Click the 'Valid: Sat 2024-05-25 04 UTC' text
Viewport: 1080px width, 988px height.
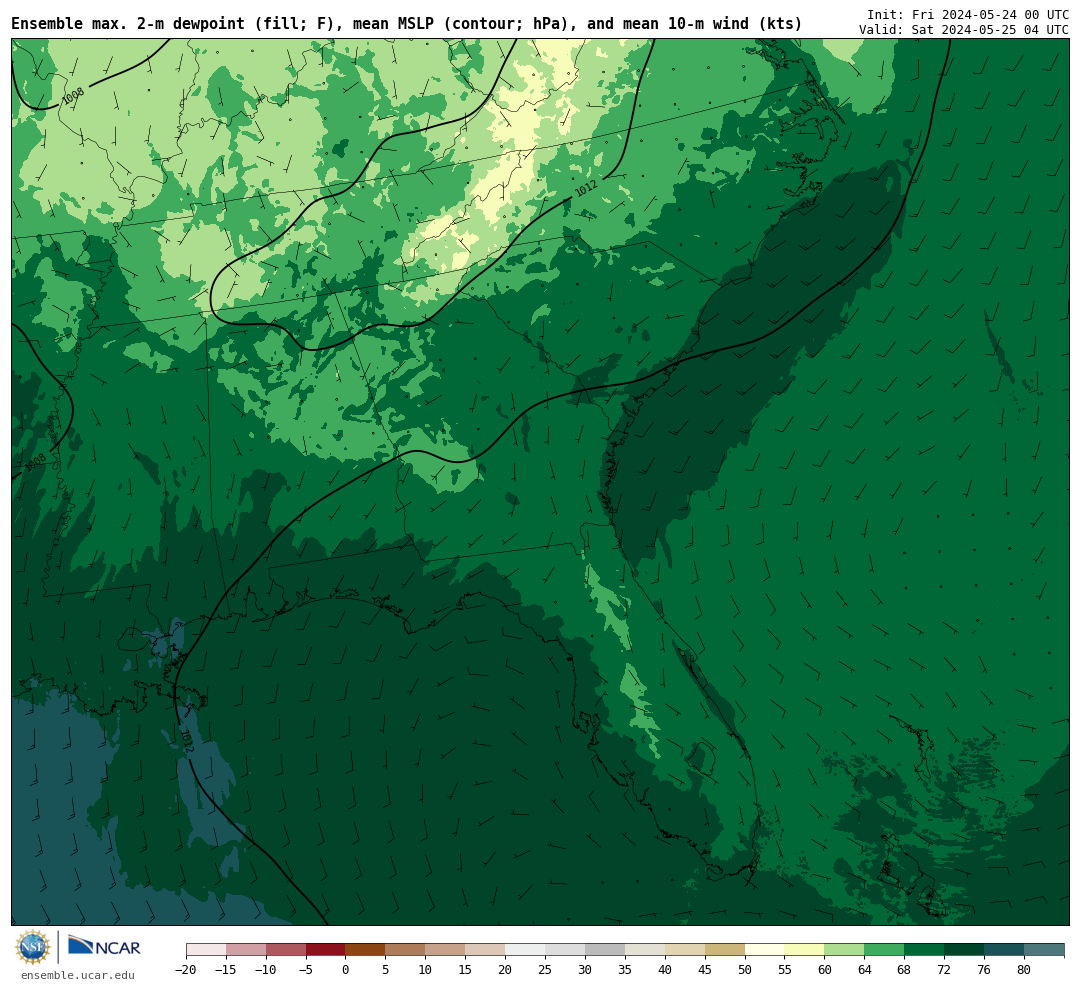tap(964, 30)
